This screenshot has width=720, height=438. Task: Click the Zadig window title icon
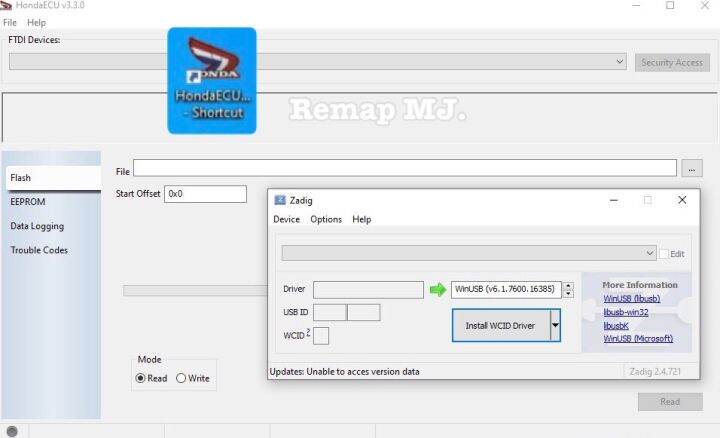tap(279, 200)
